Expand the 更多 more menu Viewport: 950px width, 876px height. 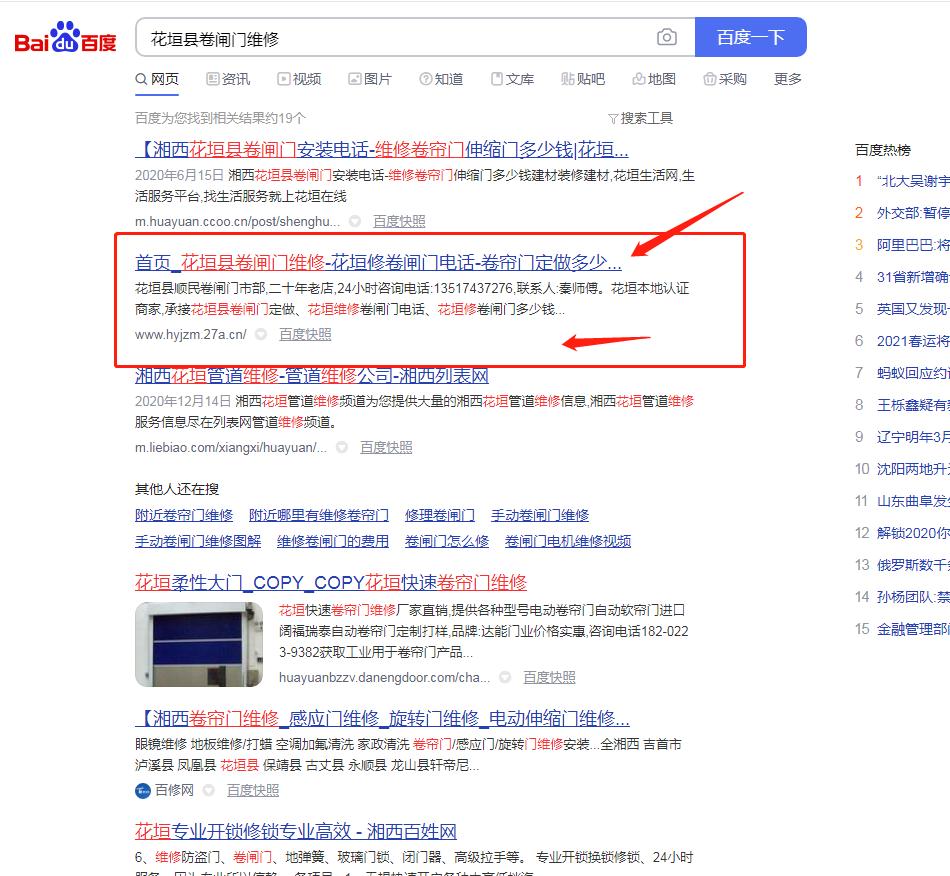pos(787,79)
